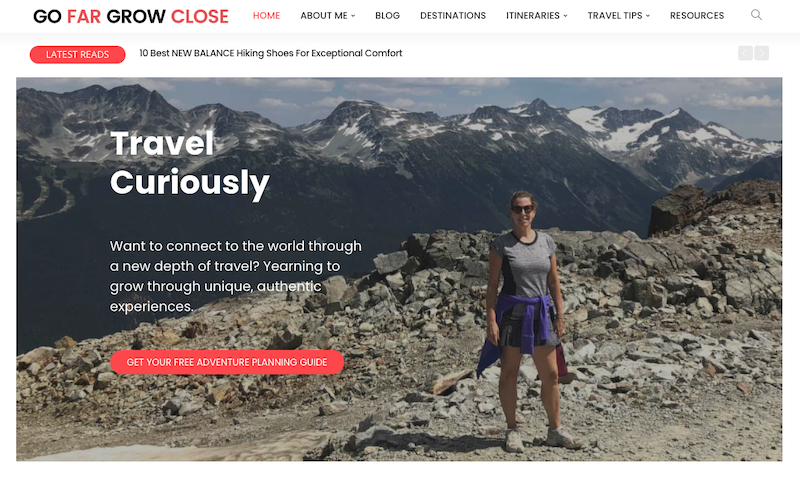Click the Latest Reads badge
800x479 pixels.
(78, 55)
